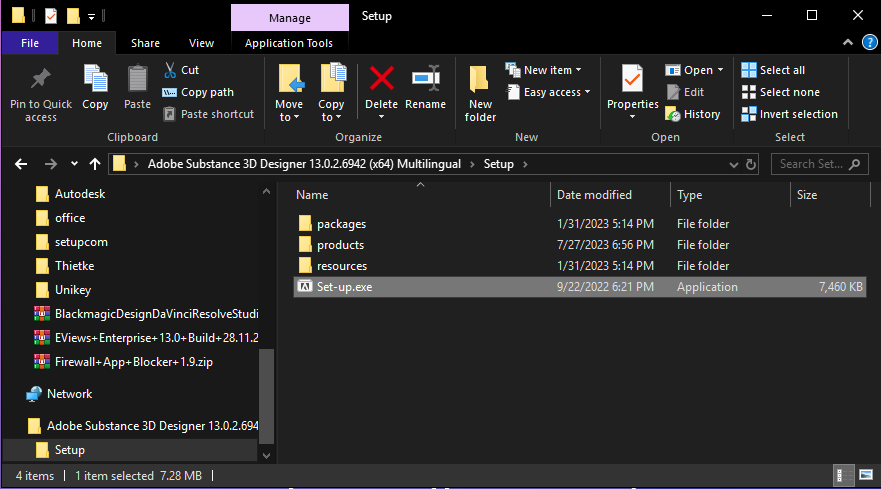Collapse the ribbon with caret
Screen dimensions: 881x489
tap(848, 43)
